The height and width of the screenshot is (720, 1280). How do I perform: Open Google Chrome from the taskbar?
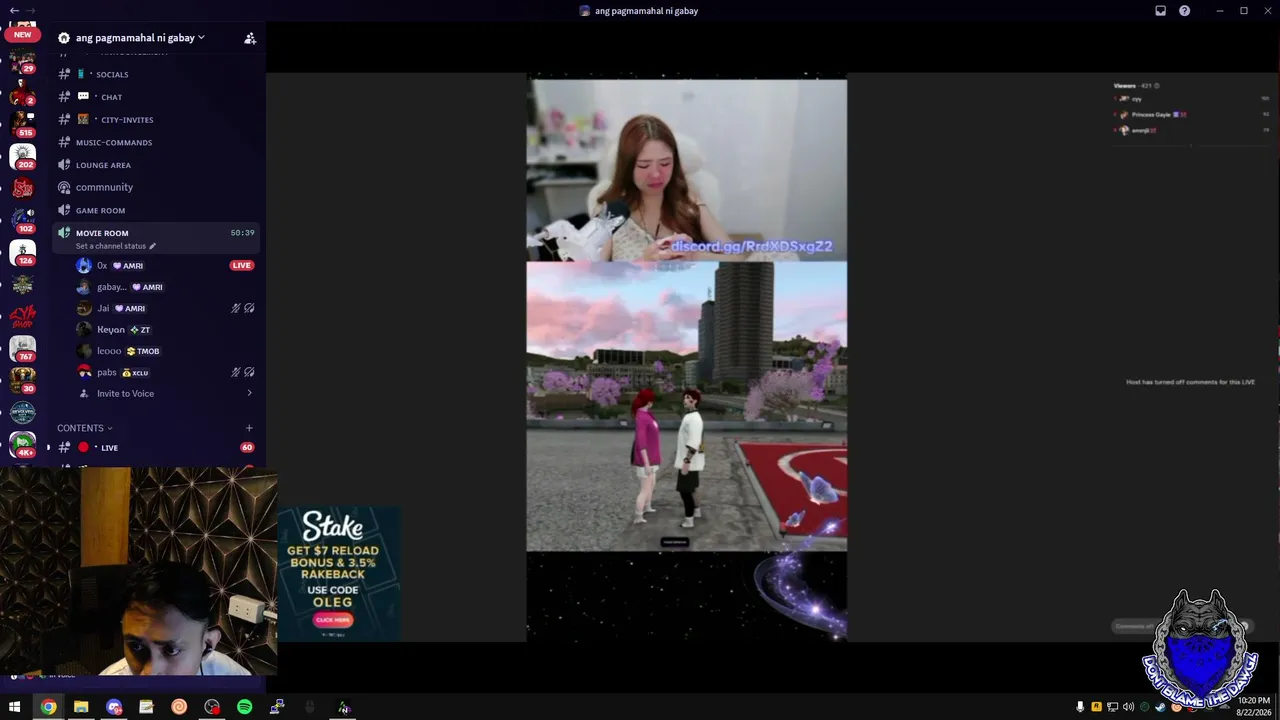tap(48, 707)
